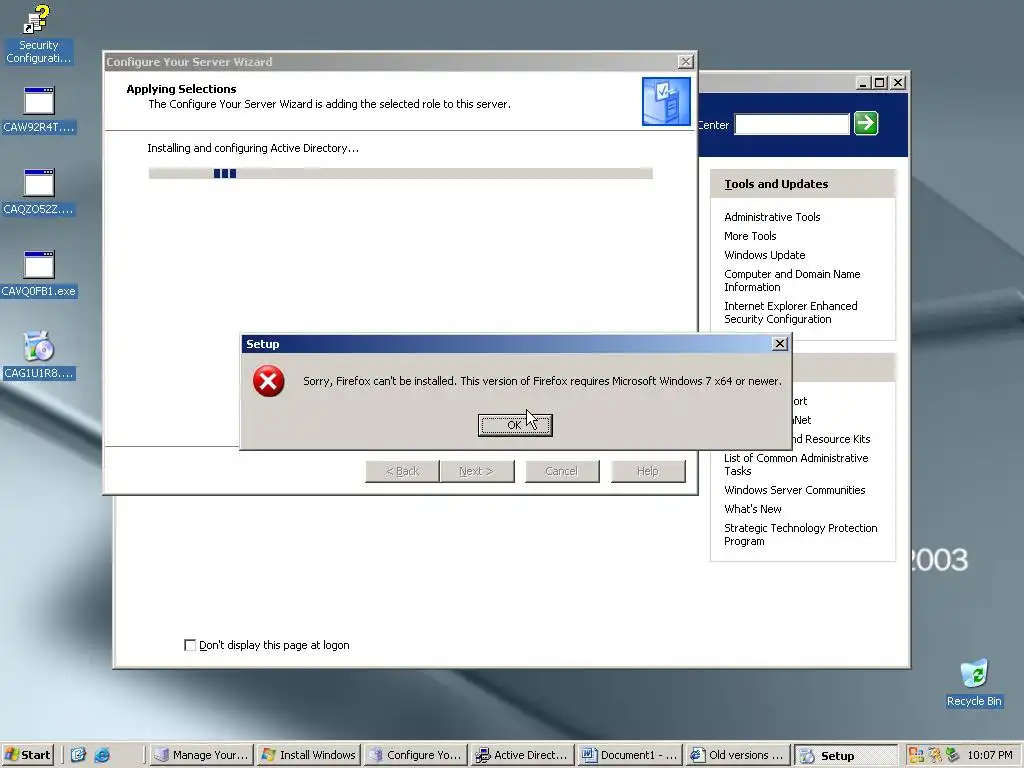Switch to Setup taskbar item
Screen dimensions: 1024x768
click(845, 756)
